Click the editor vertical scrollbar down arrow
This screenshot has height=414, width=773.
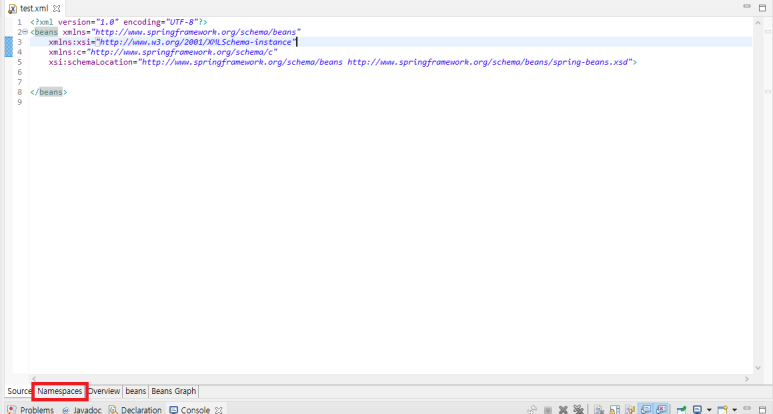[x=758, y=368]
